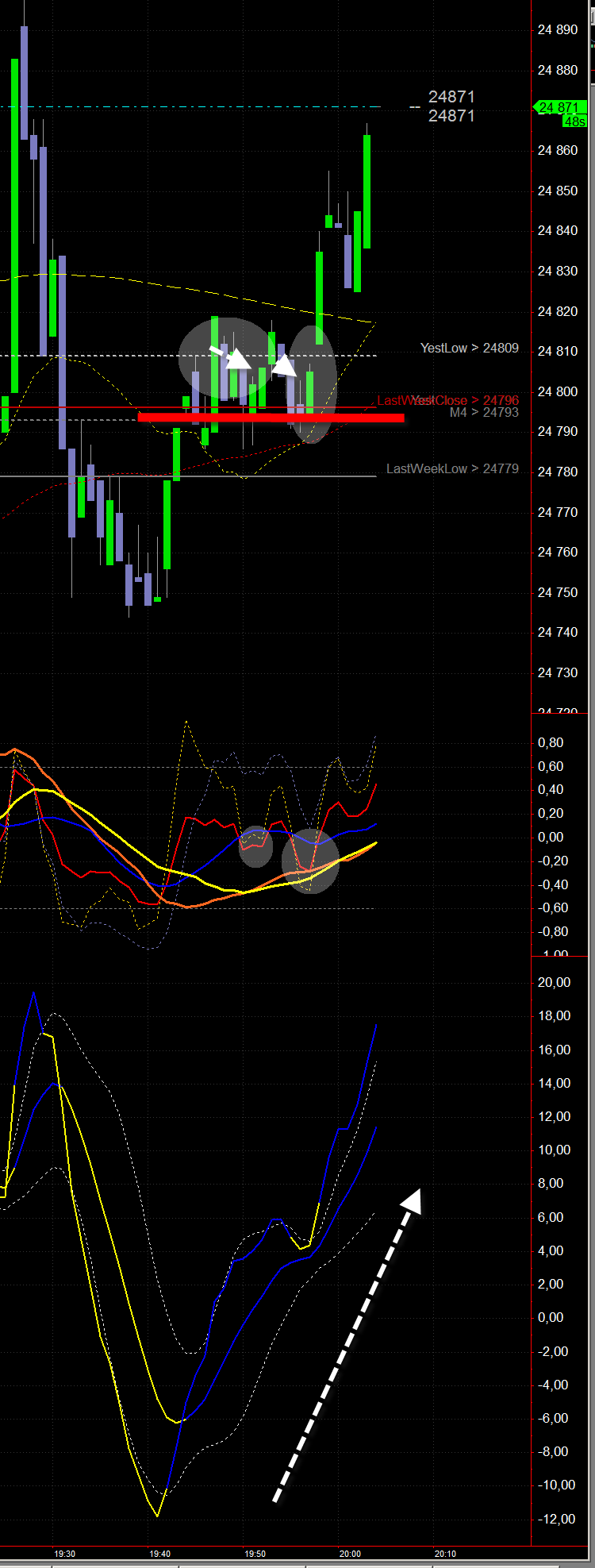595x1568 pixels.
Task: Click the 19:30 time axis label
Action: click(65, 1554)
